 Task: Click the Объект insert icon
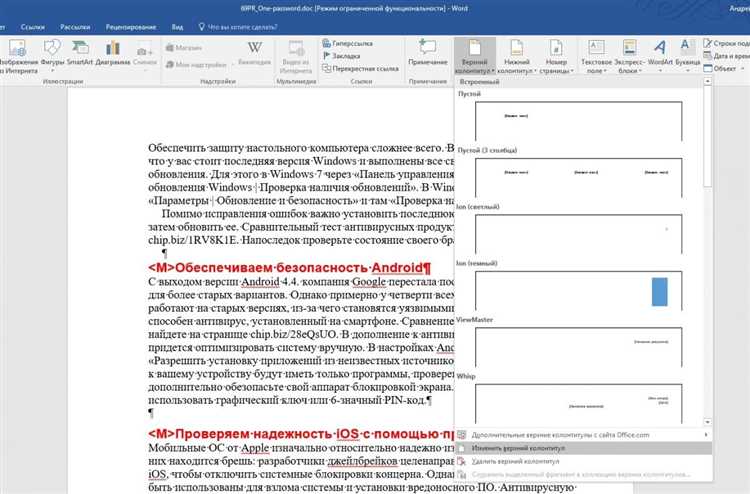[708, 69]
